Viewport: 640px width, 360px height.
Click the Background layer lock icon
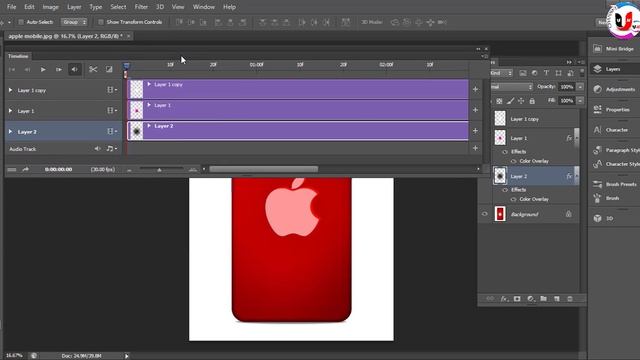[x=568, y=214]
